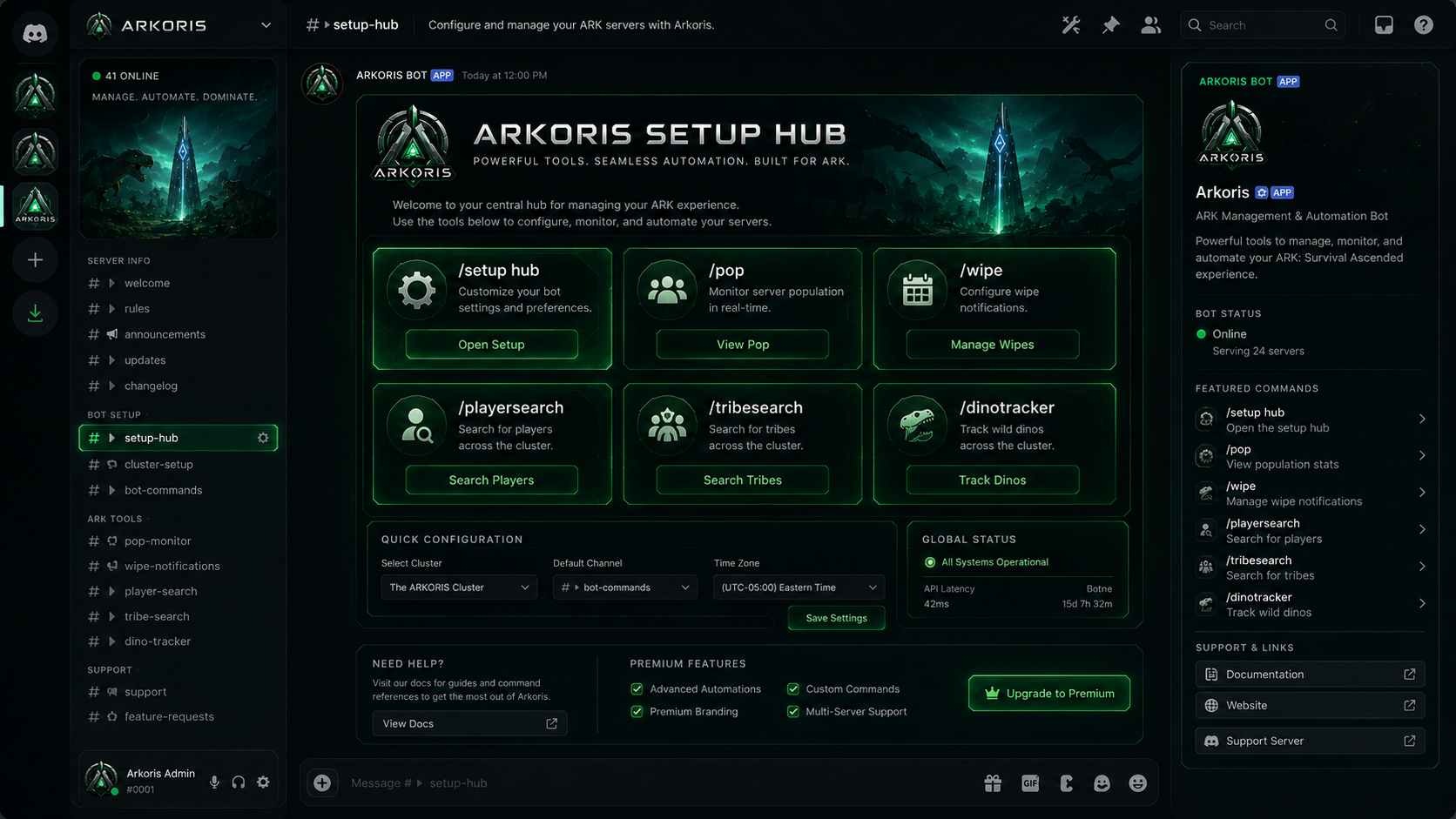Open pinned messages icon
The image size is (1456, 819).
coord(1110,25)
